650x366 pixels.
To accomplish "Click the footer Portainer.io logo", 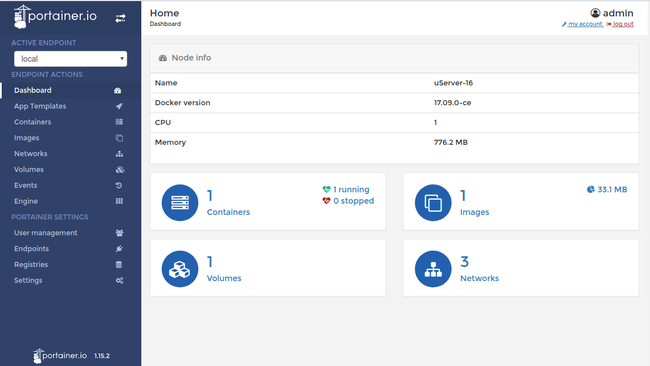I will [x=60, y=356].
